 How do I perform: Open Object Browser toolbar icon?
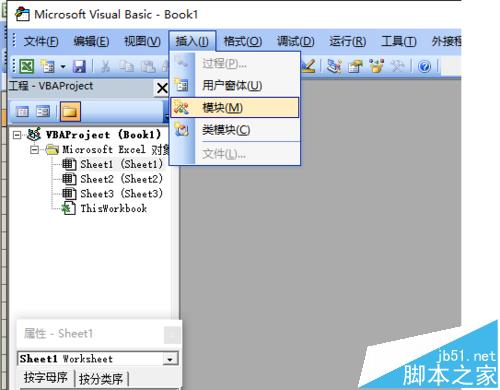(x=377, y=66)
